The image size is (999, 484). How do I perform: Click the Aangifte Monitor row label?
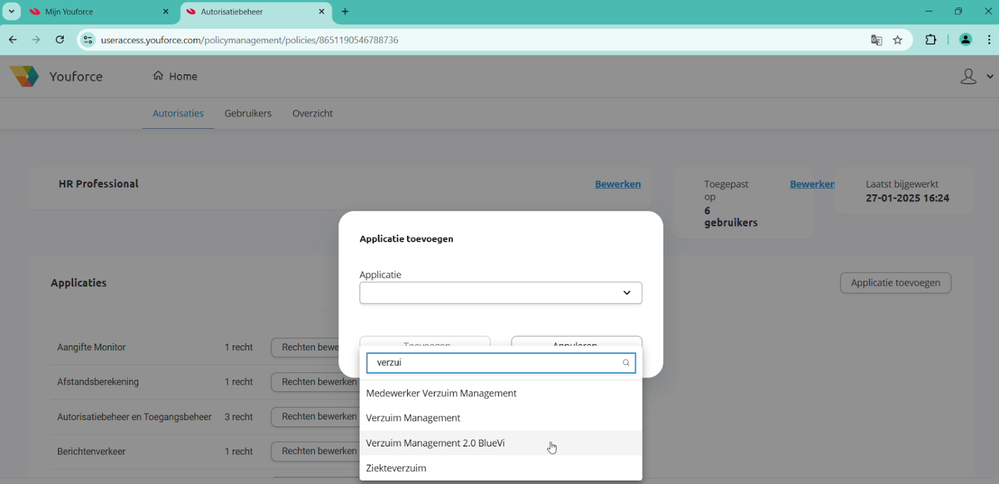pos(91,348)
